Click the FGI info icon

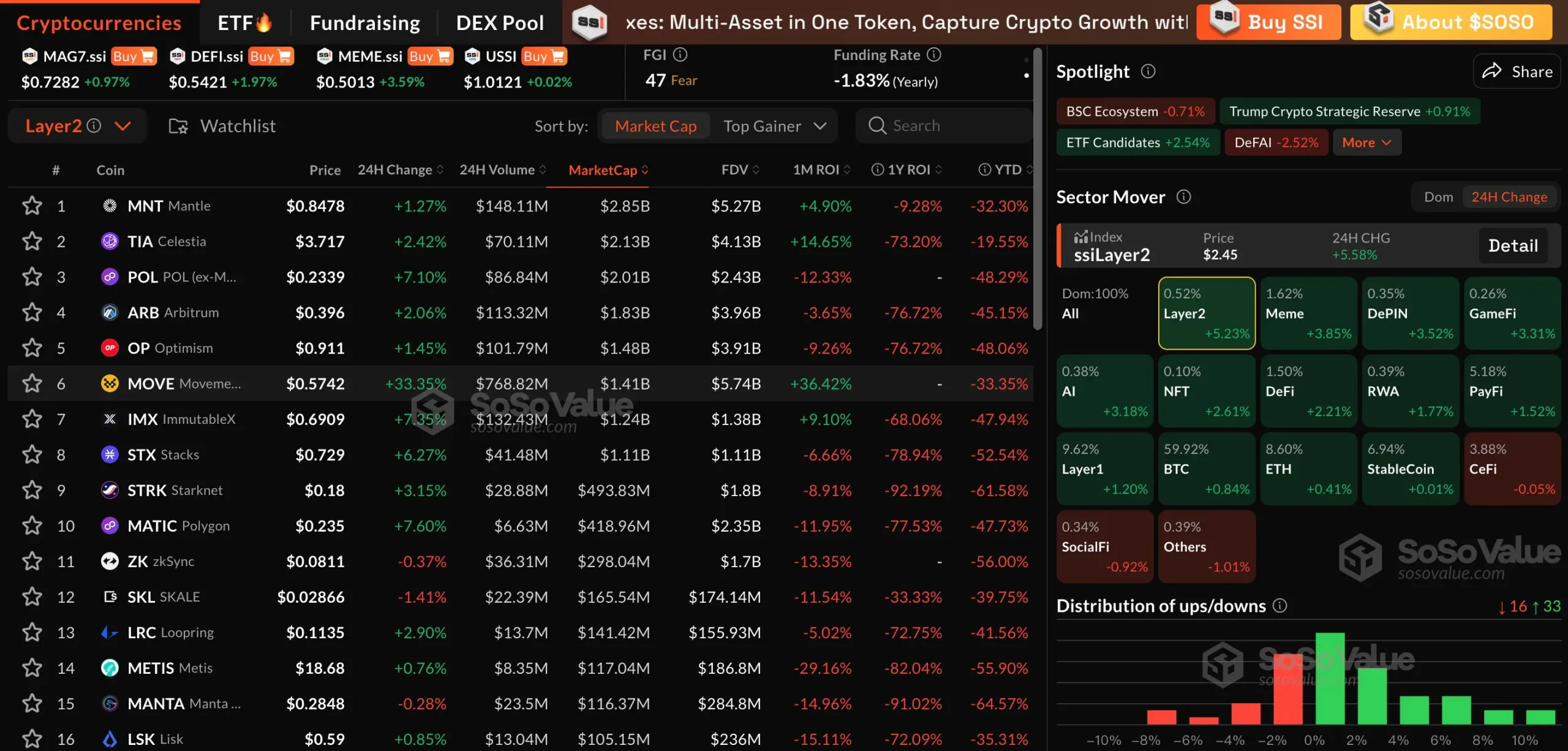point(680,55)
